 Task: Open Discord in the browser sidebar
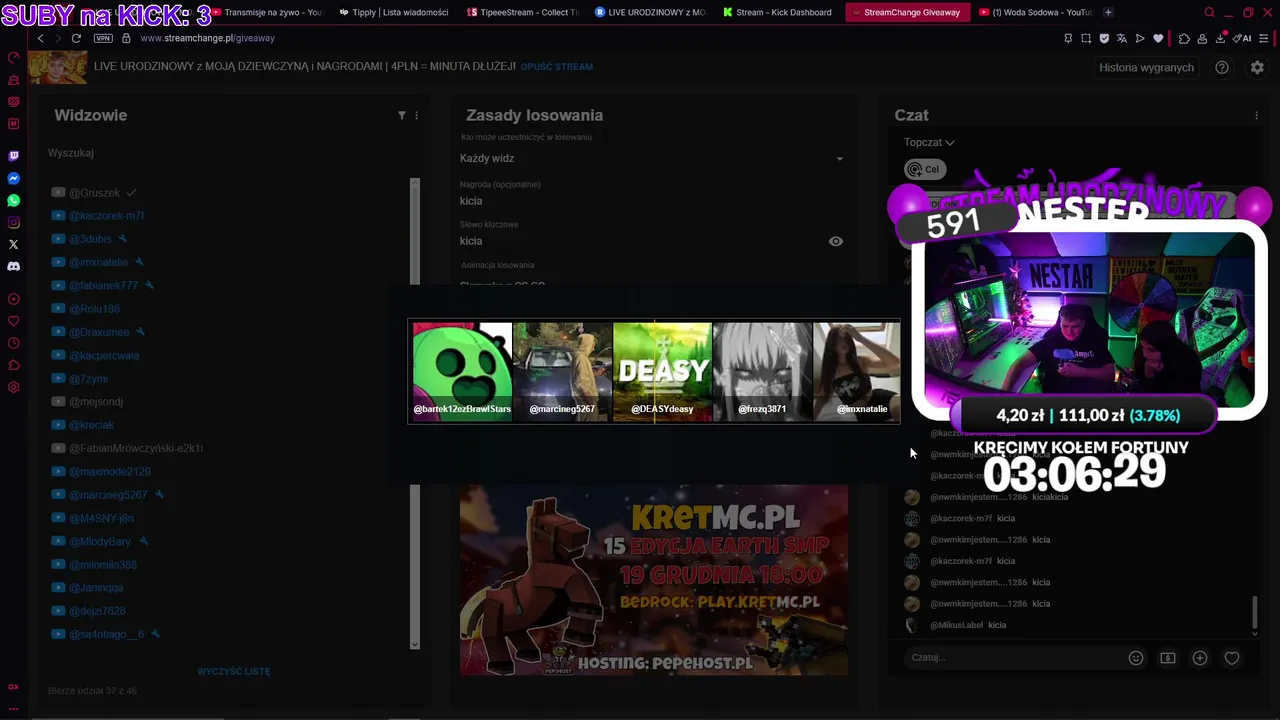click(14, 267)
